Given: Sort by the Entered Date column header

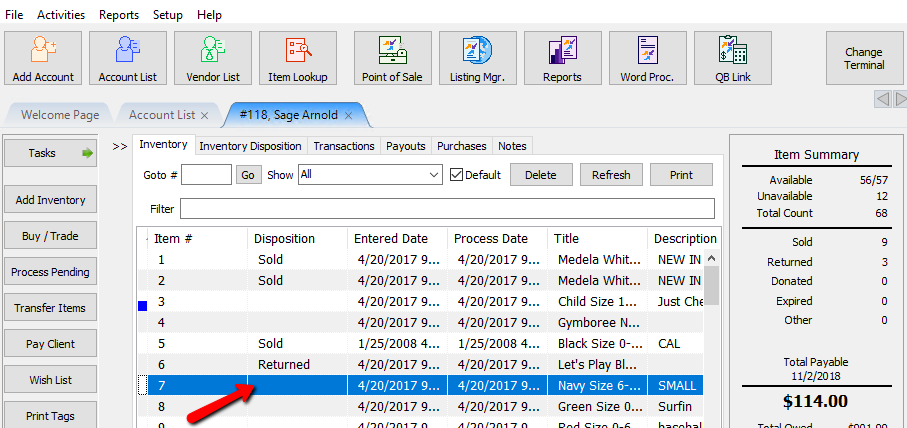Looking at the screenshot, I should (x=397, y=238).
